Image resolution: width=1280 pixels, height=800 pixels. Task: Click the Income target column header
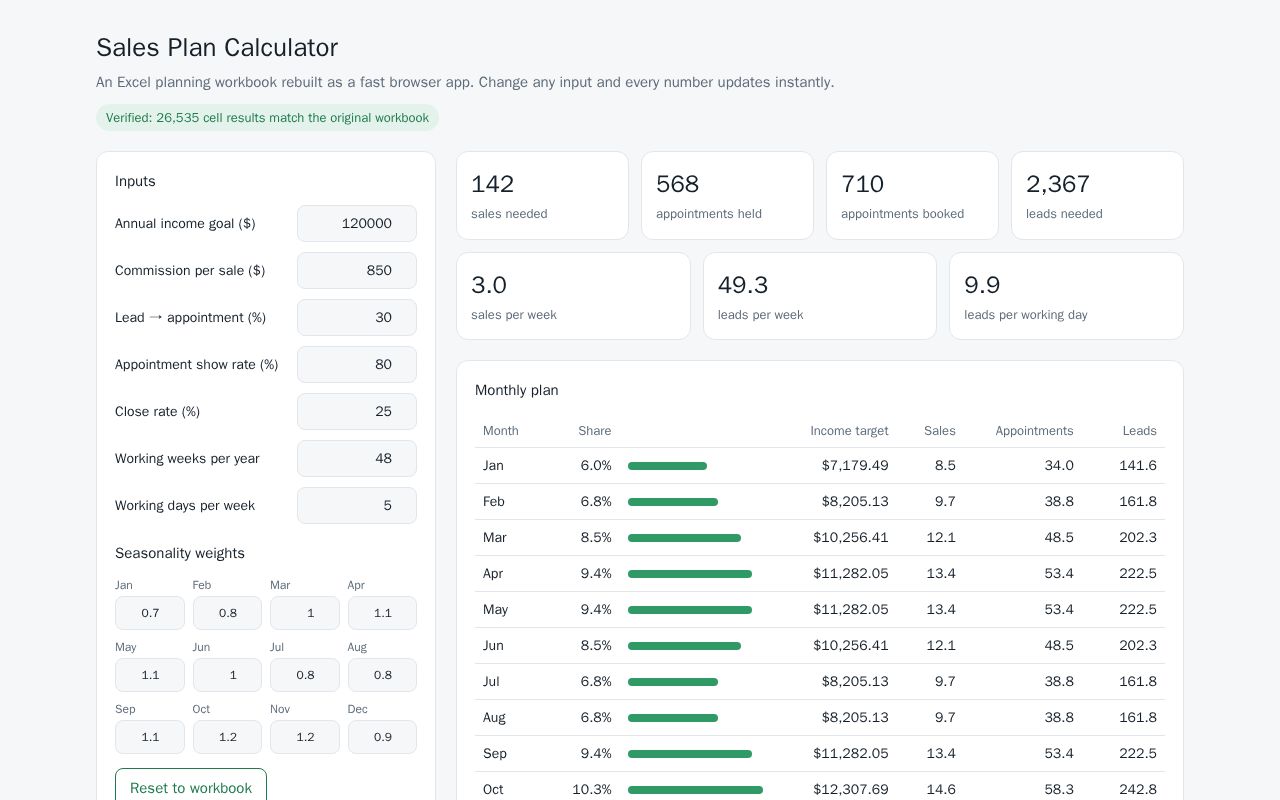(x=849, y=431)
